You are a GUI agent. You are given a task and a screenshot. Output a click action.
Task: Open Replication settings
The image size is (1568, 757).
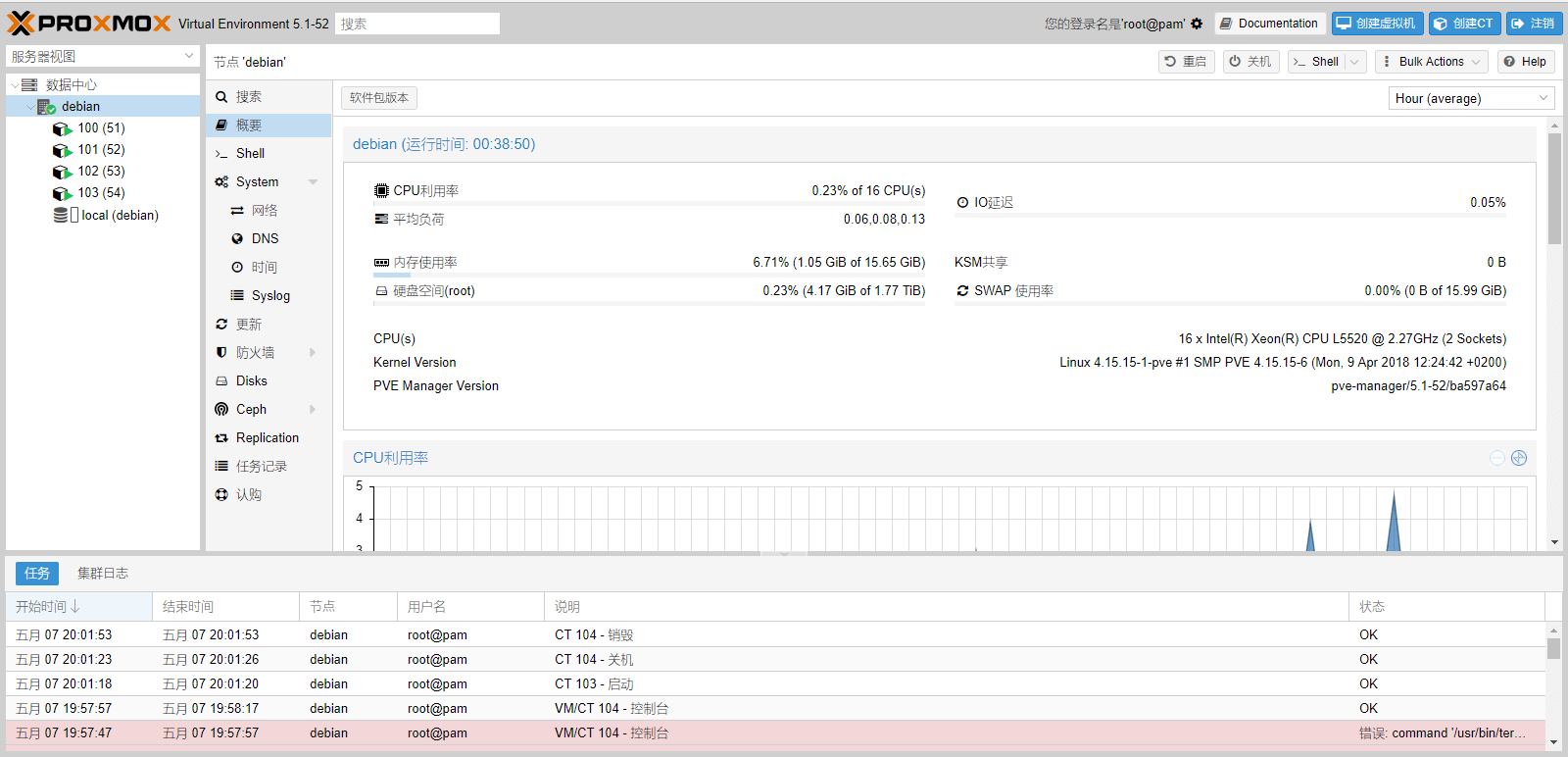tap(267, 437)
